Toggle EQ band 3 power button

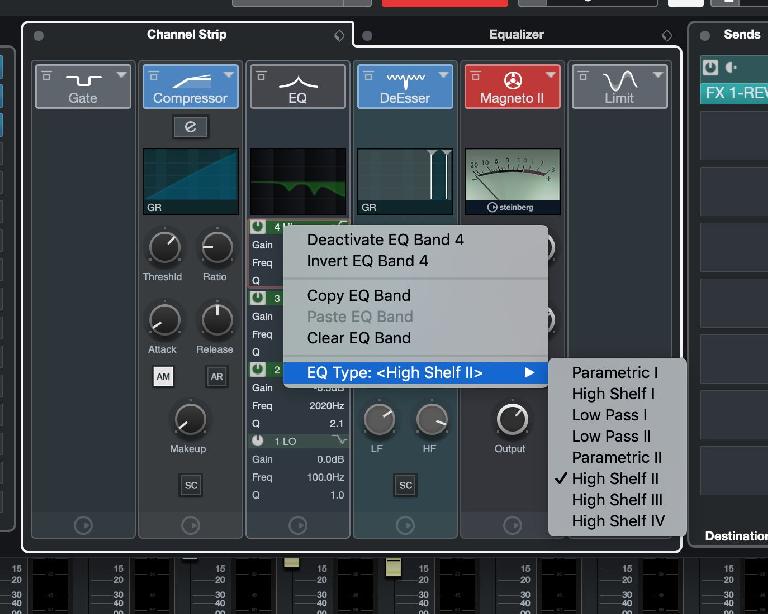point(258,298)
